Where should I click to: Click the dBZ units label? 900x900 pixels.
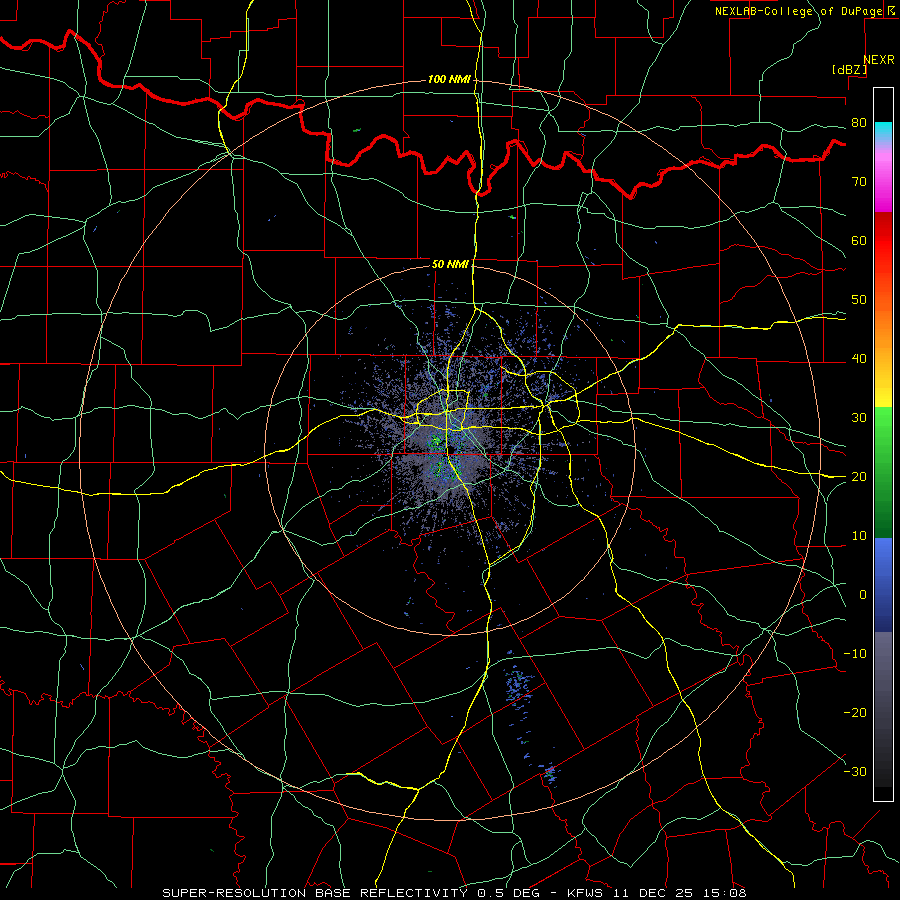[849, 70]
